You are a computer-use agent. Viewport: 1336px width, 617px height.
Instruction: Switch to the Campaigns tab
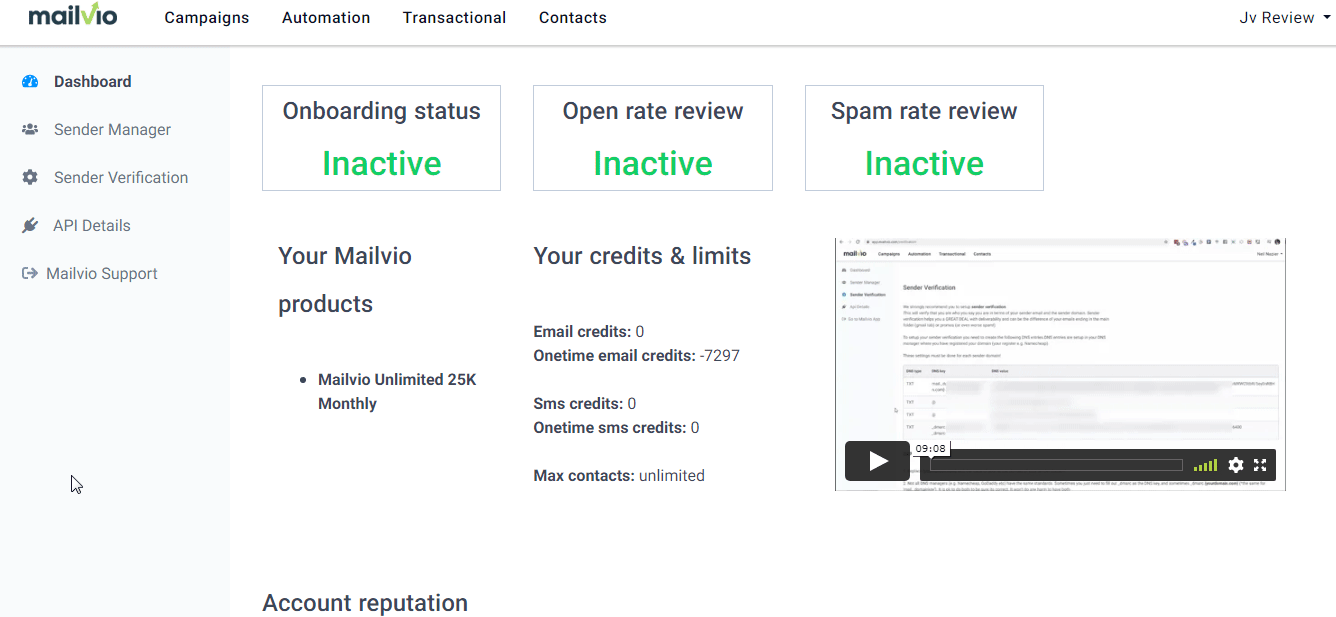coord(207,17)
